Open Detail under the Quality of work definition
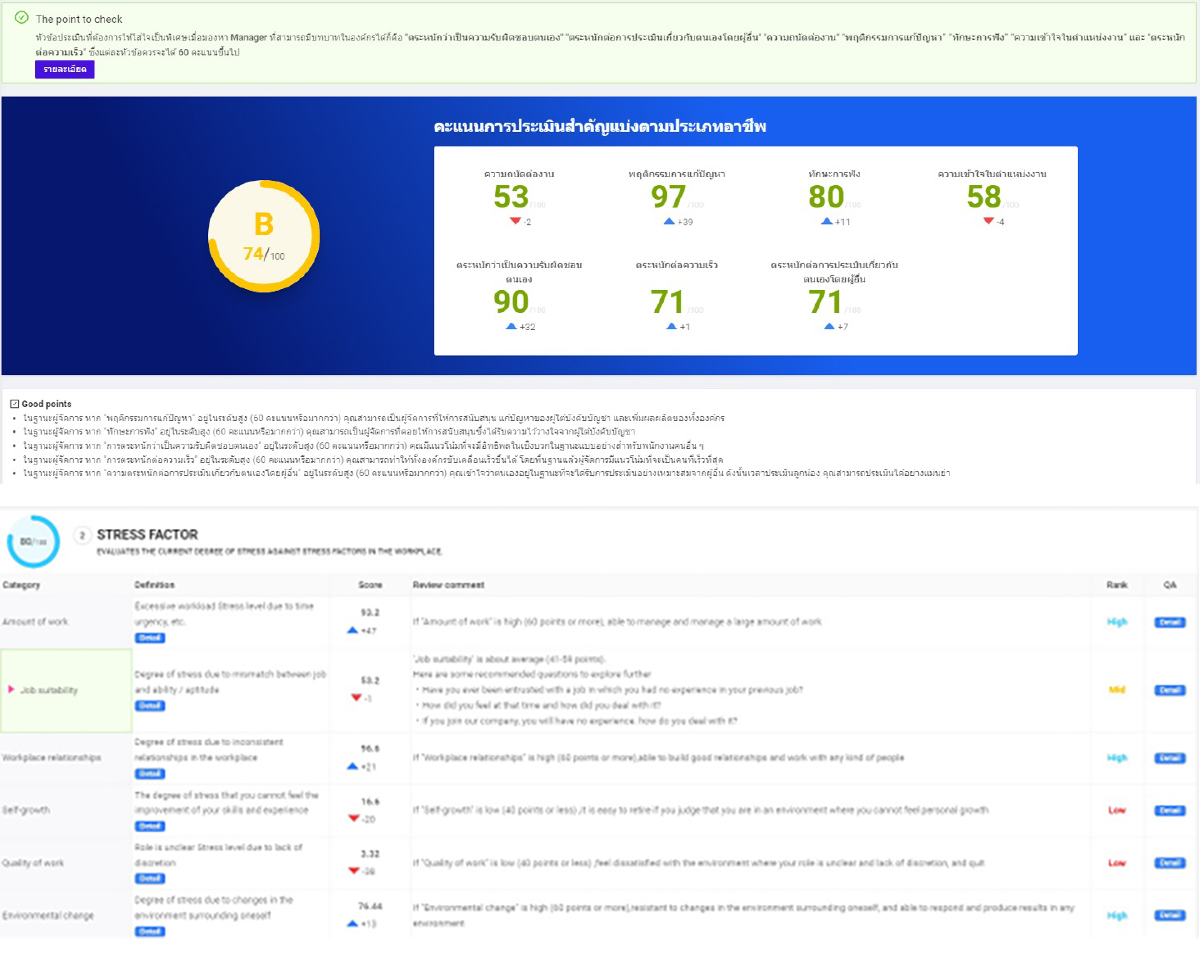Image resolution: width=1200 pixels, height=958 pixels. [150, 878]
